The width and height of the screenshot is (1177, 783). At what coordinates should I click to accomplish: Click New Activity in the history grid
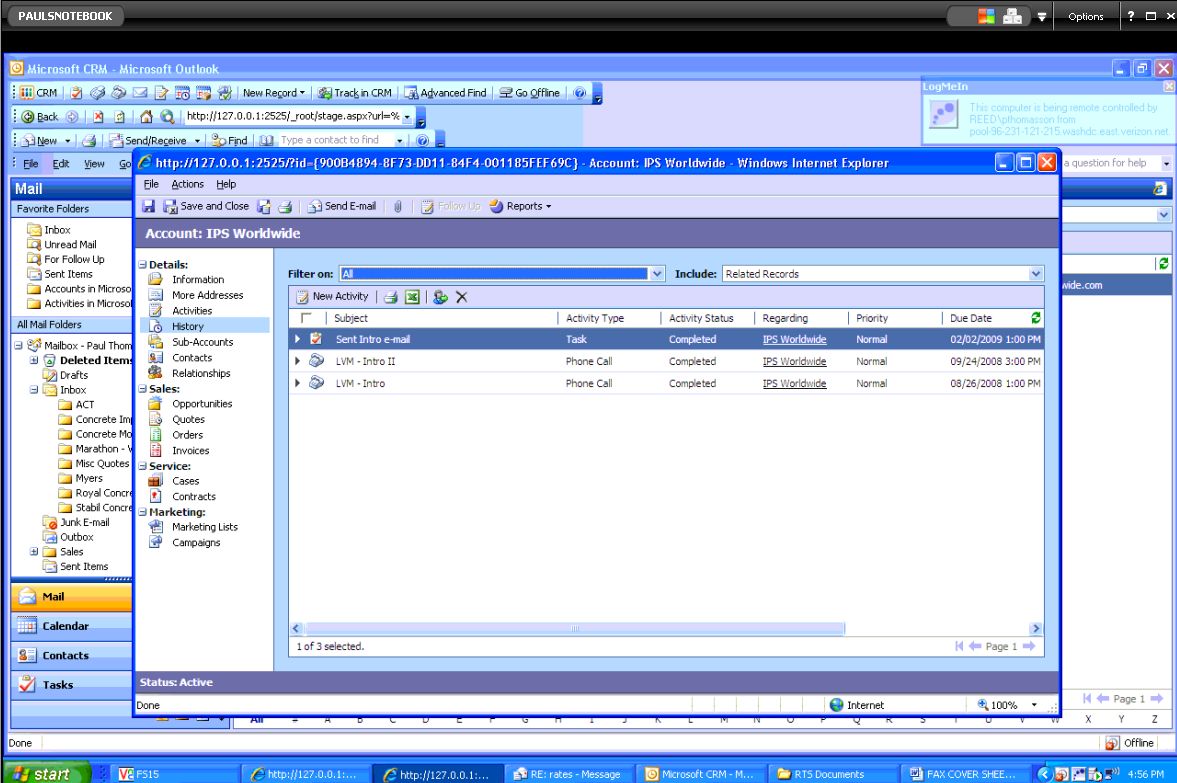click(332, 297)
